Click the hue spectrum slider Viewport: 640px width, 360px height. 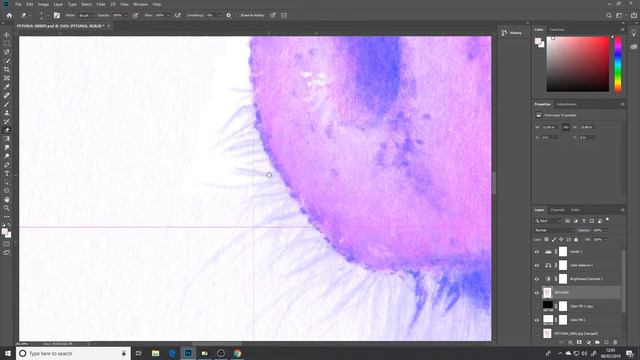pos(618,64)
